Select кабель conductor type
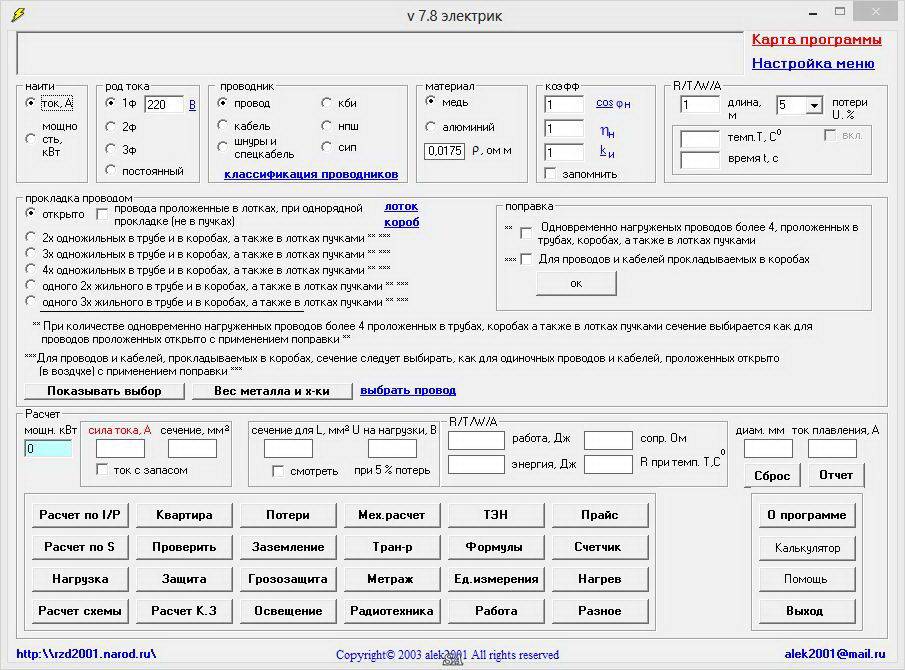The height and width of the screenshot is (670, 905). pos(223,126)
